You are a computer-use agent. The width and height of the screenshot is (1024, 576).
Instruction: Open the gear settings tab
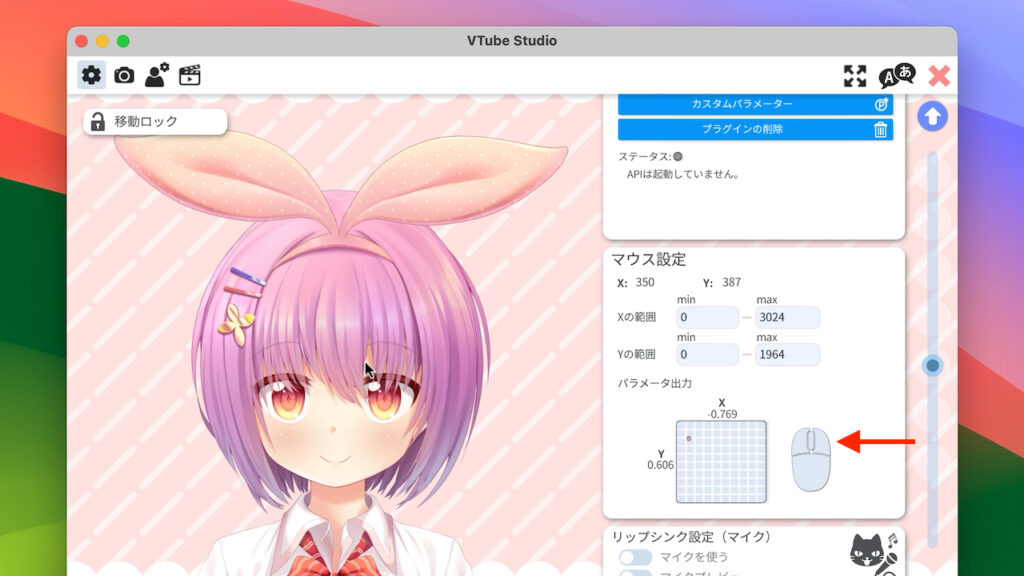point(91,75)
